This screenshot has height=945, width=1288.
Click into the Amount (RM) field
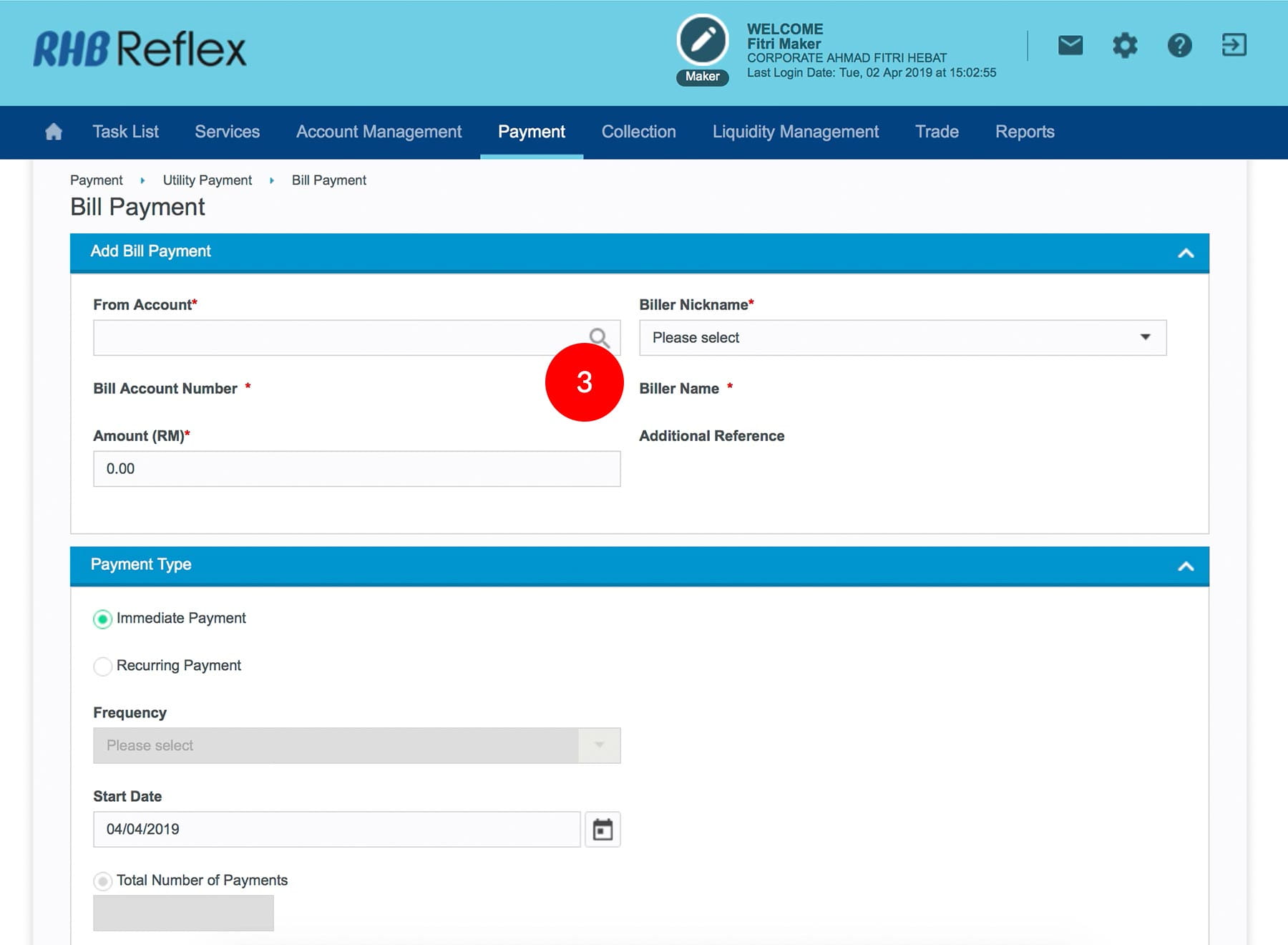tap(356, 469)
